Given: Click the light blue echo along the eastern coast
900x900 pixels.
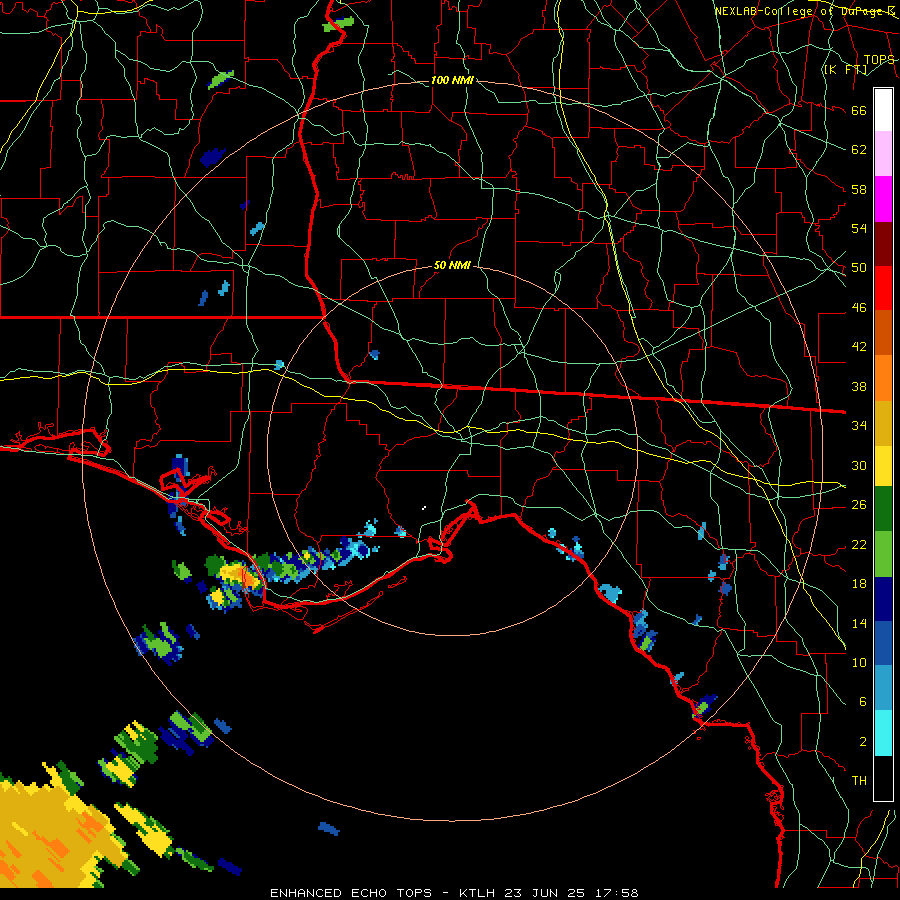Looking at the screenshot, I should (x=611, y=593).
